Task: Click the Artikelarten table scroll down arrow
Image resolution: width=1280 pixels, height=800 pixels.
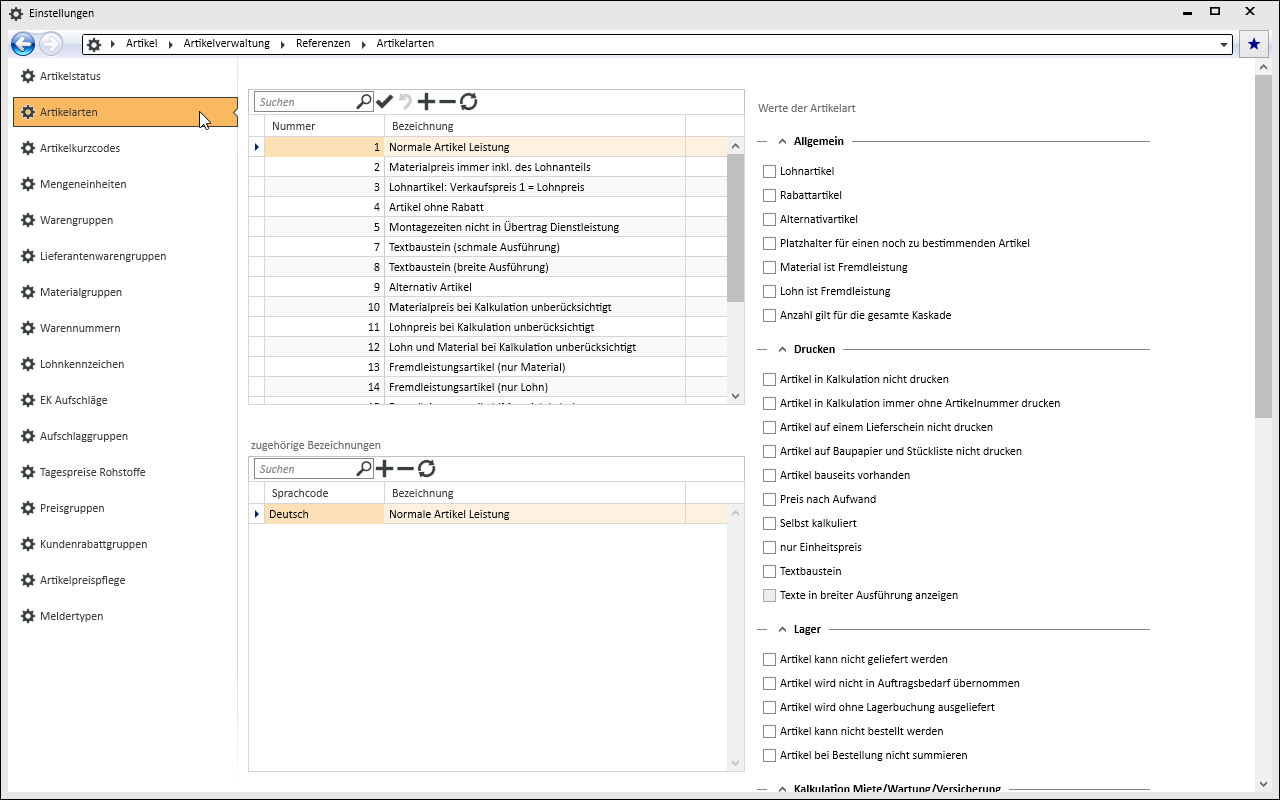Action: (x=736, y=396)
